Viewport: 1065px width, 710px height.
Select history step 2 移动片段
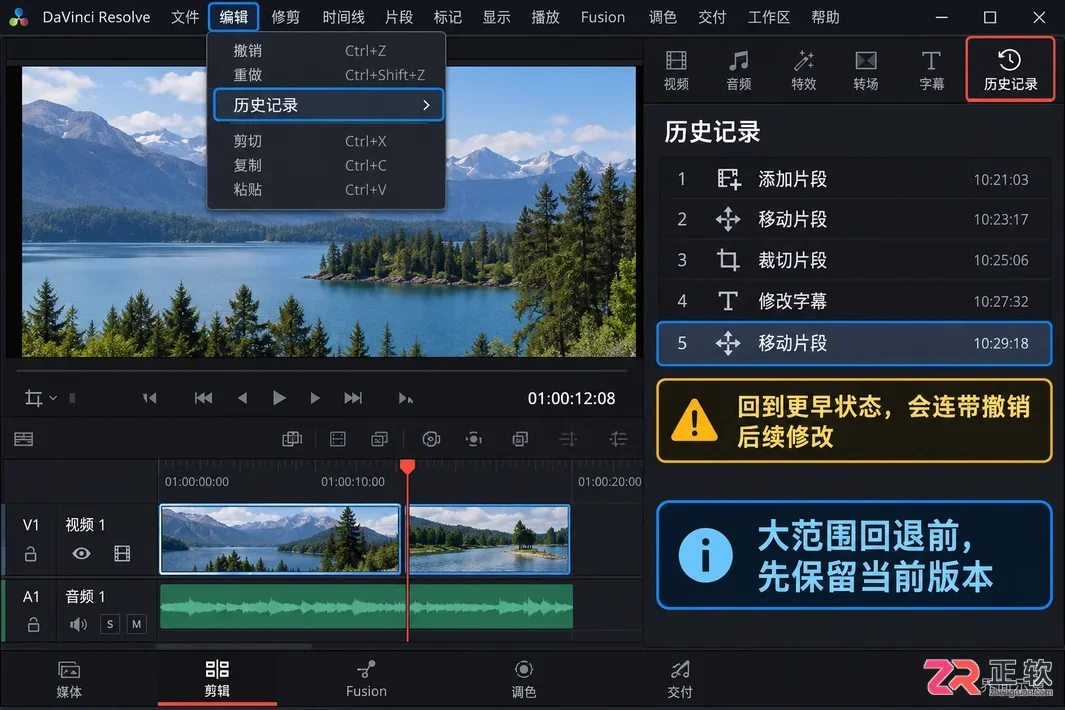(x=854, y=219)
